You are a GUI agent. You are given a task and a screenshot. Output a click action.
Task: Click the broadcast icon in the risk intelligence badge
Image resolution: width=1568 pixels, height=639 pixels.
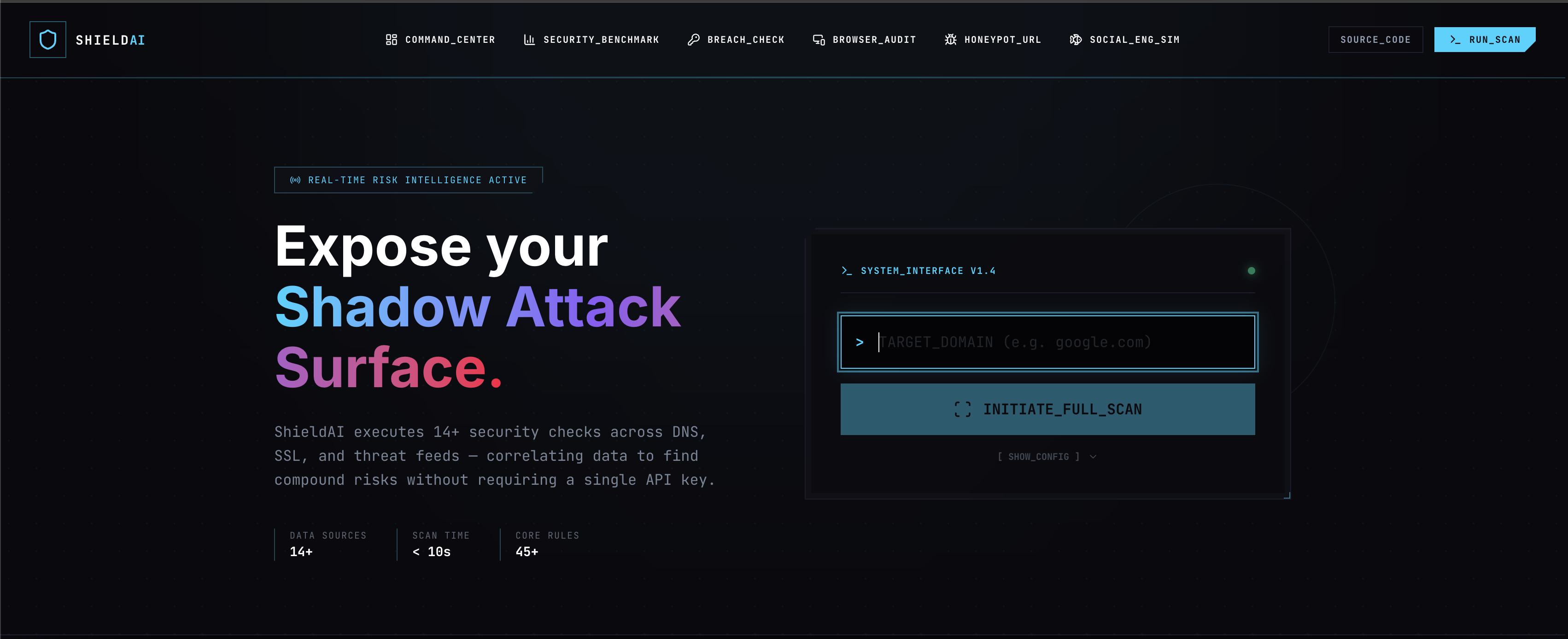(x=295, y=180)
